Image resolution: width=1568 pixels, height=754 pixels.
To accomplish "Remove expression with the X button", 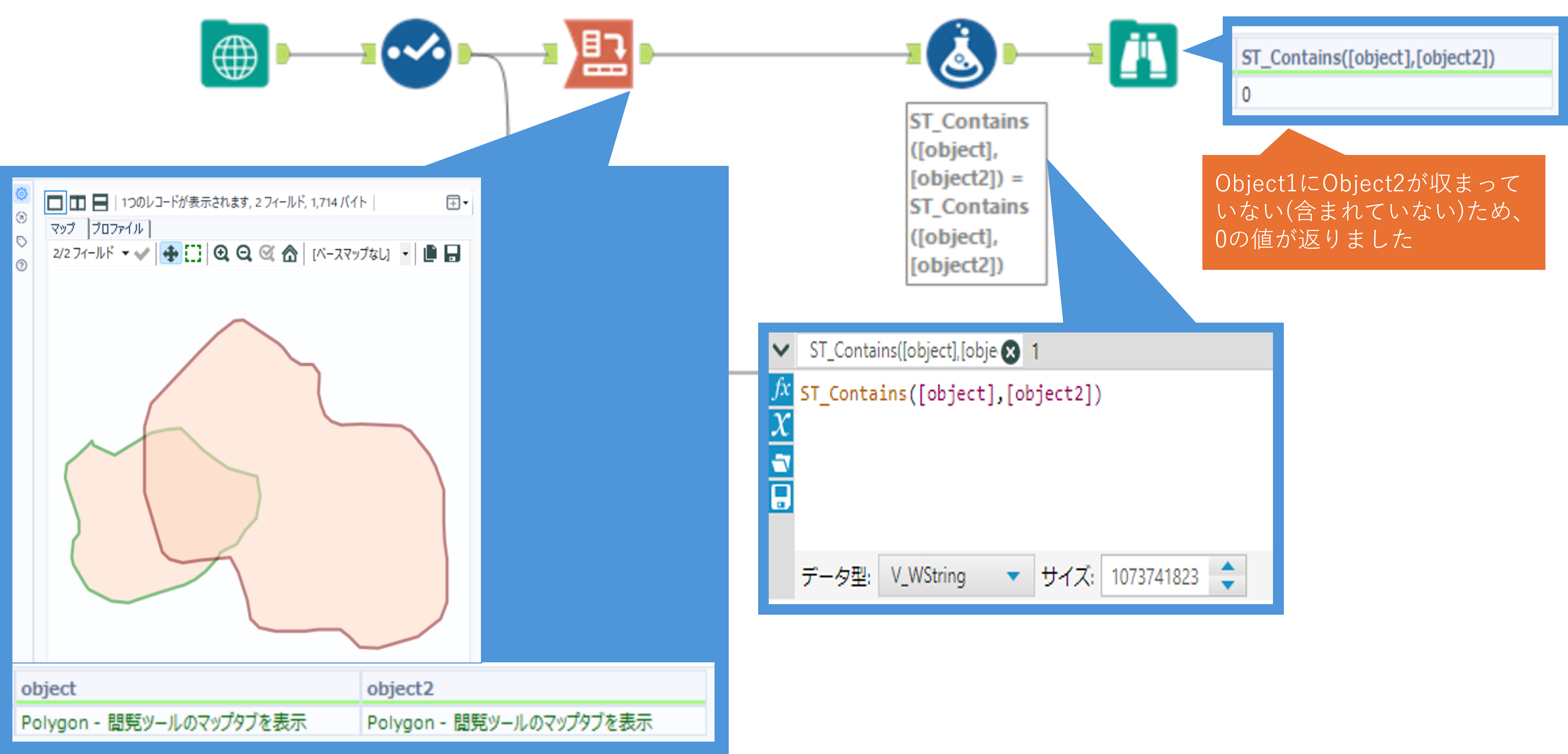I will [1010, 352].
